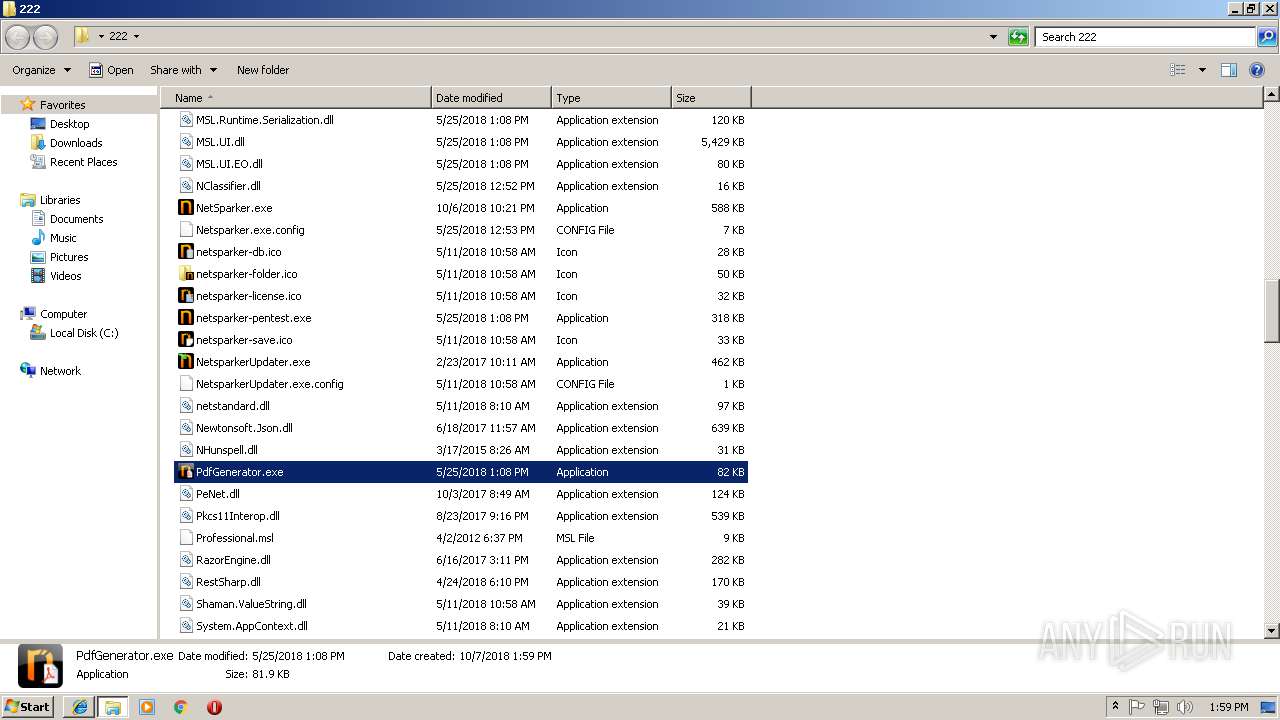Open Google Chrome from the taskbar
The width and height of the screenshot is (1280, 720).
click(x=181, y=707)
